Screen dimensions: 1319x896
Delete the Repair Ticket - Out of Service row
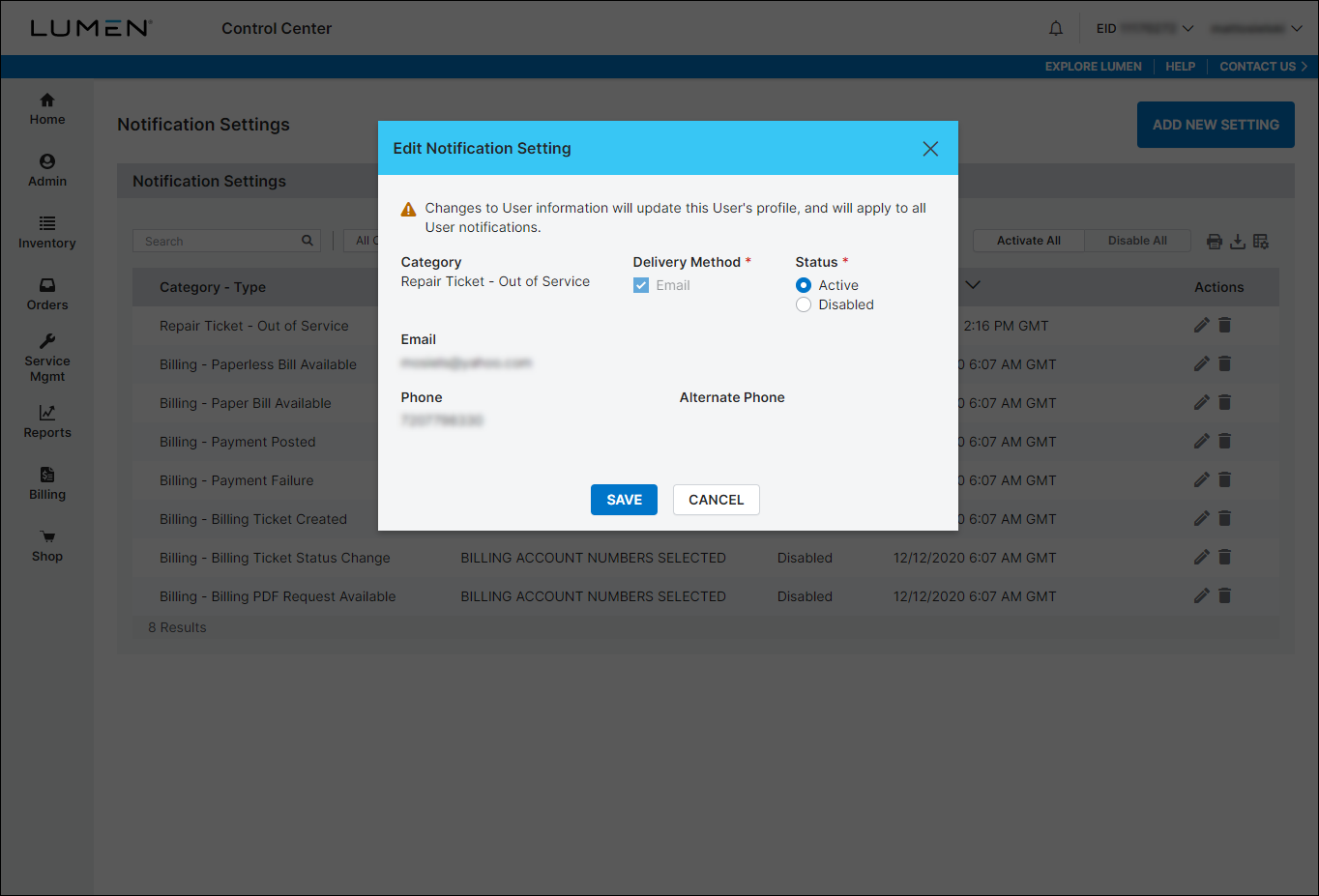click(x=1224, y=326)
